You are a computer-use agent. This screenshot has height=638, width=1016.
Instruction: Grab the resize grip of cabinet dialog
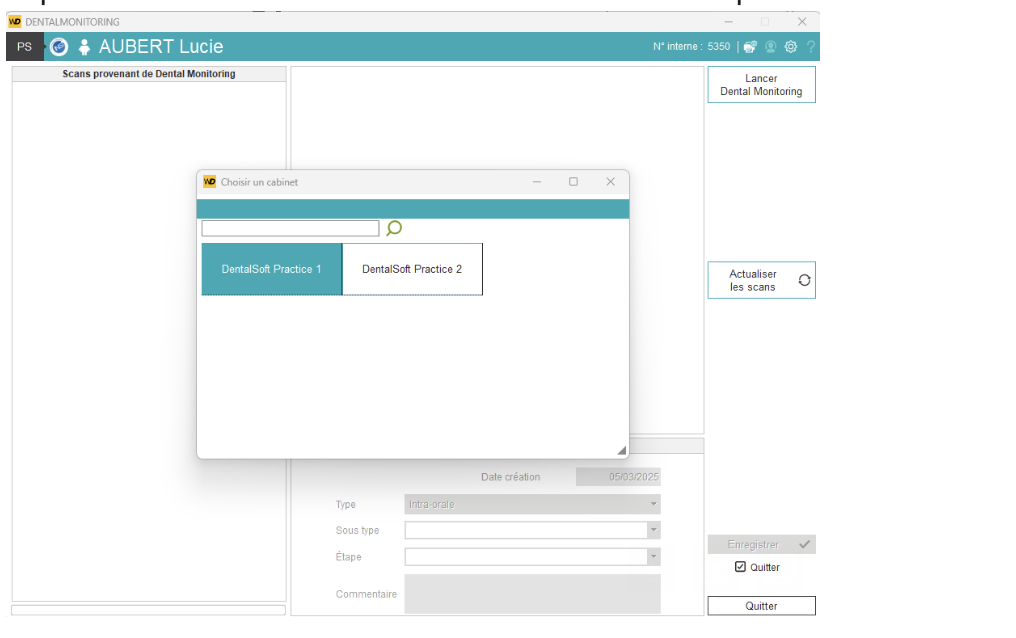(621, 450)
